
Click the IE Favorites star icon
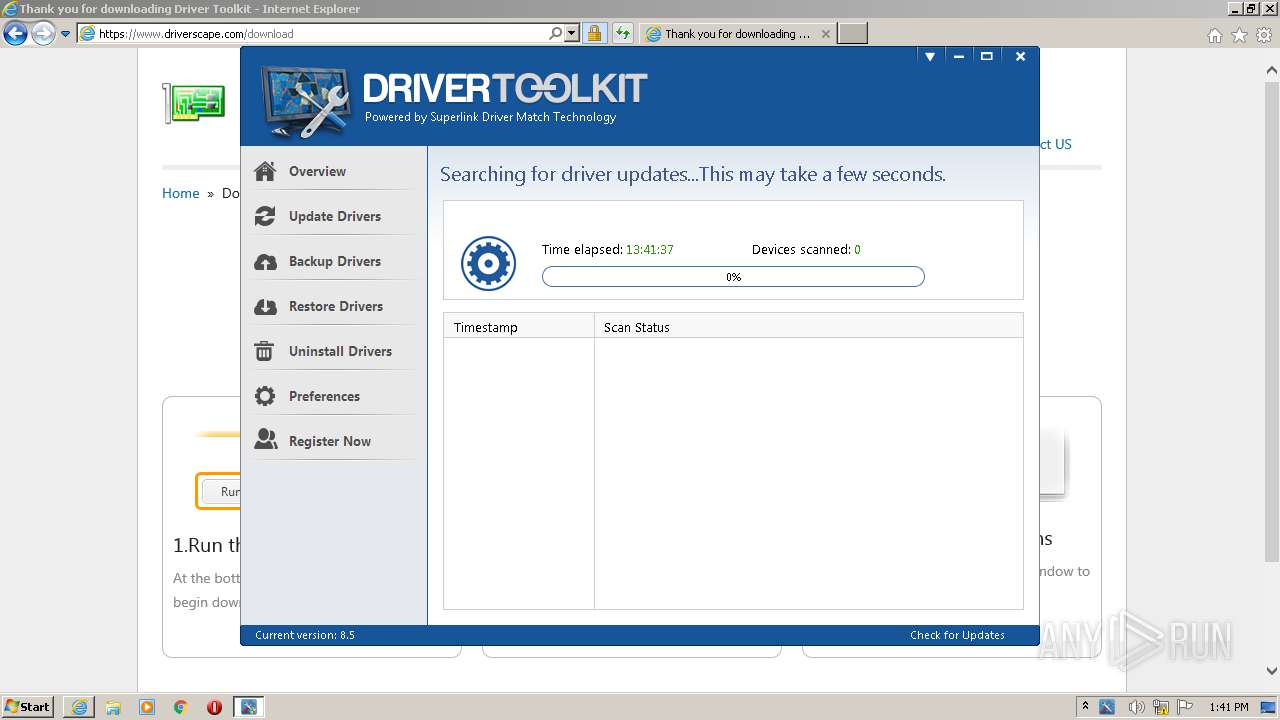1239,35
